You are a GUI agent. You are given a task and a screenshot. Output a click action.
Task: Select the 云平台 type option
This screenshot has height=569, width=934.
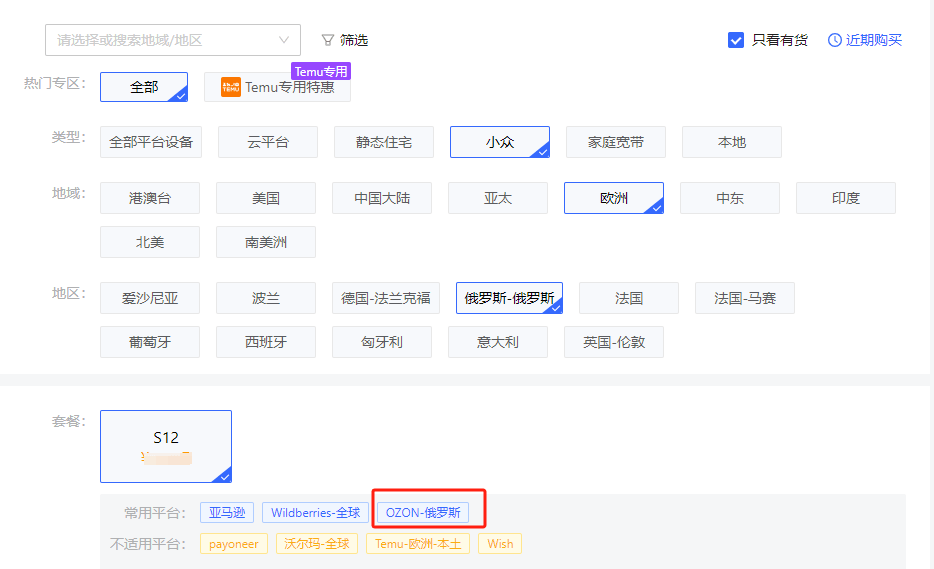click(x=268, y=142)
